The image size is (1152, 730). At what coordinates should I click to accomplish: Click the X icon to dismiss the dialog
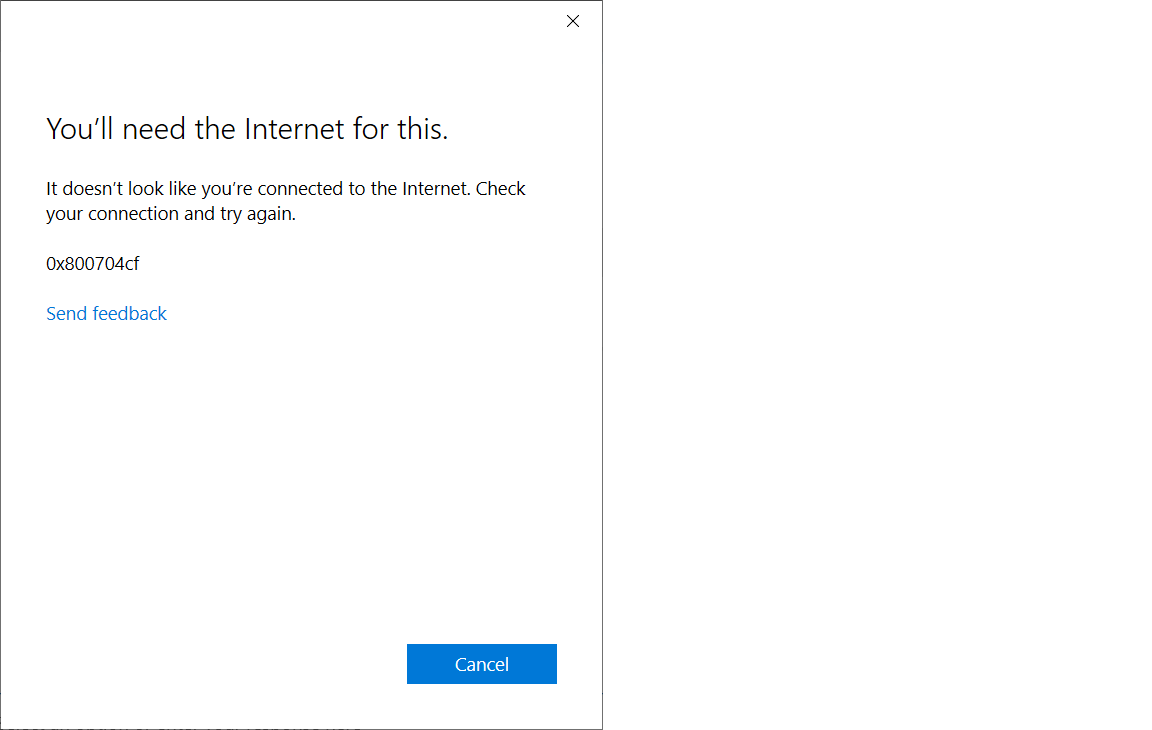(572, 20)
